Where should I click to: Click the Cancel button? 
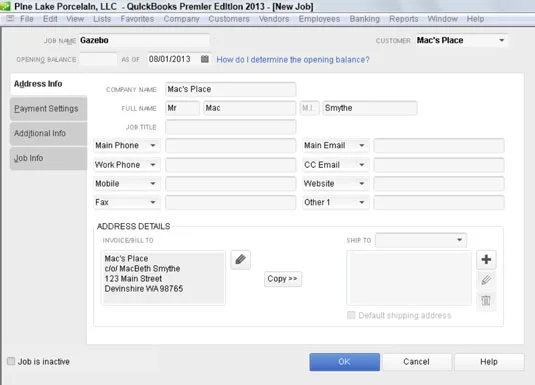(x=417, y=362)
